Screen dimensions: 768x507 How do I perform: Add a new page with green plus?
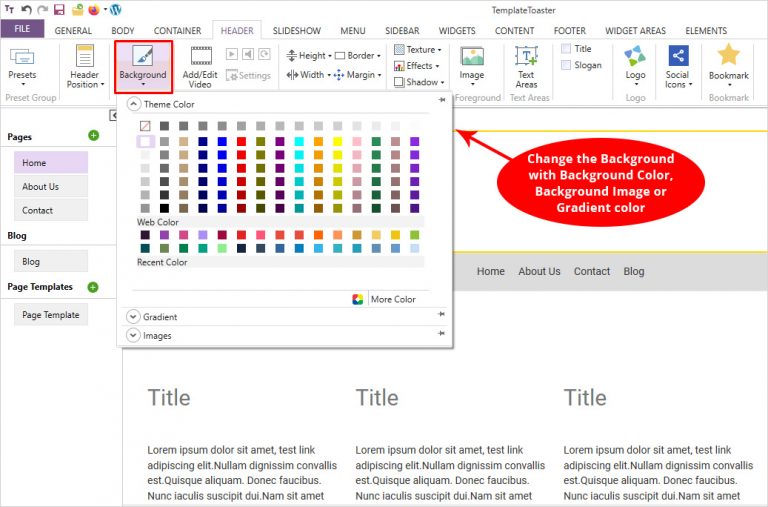pyautogui.click(x=93, y=135)
